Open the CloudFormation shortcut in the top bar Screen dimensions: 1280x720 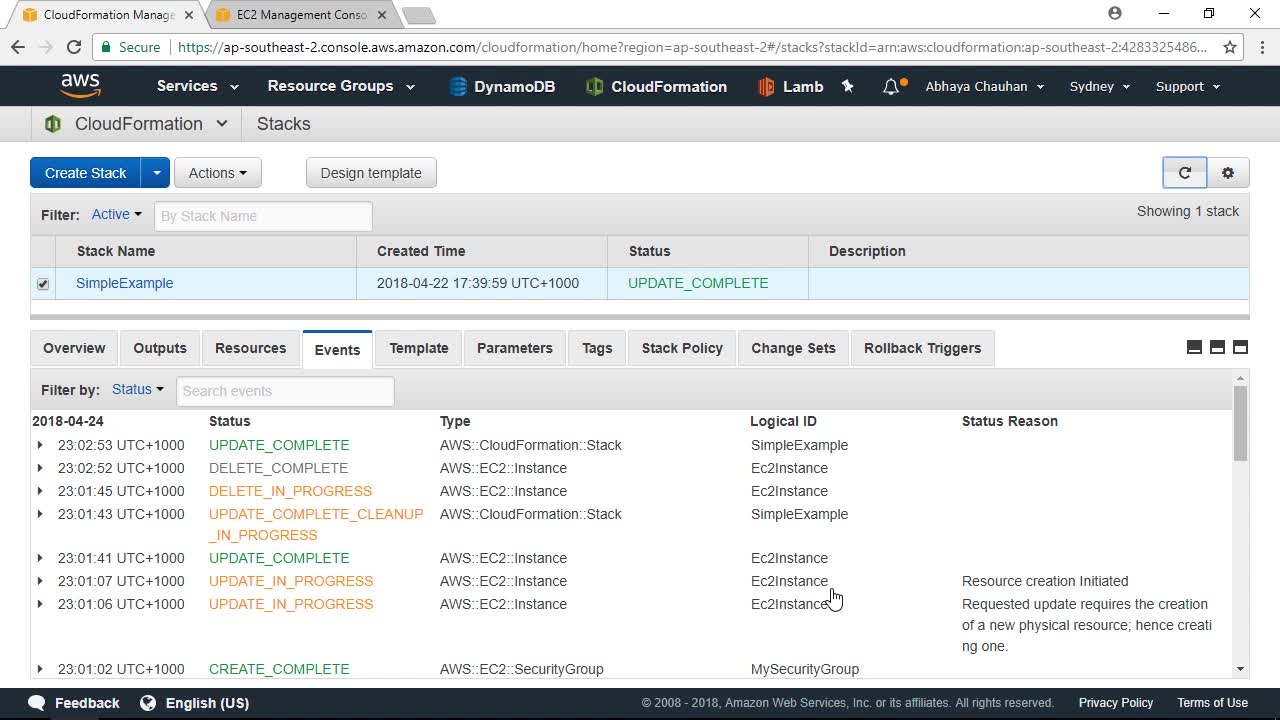[x=656, y=87]
